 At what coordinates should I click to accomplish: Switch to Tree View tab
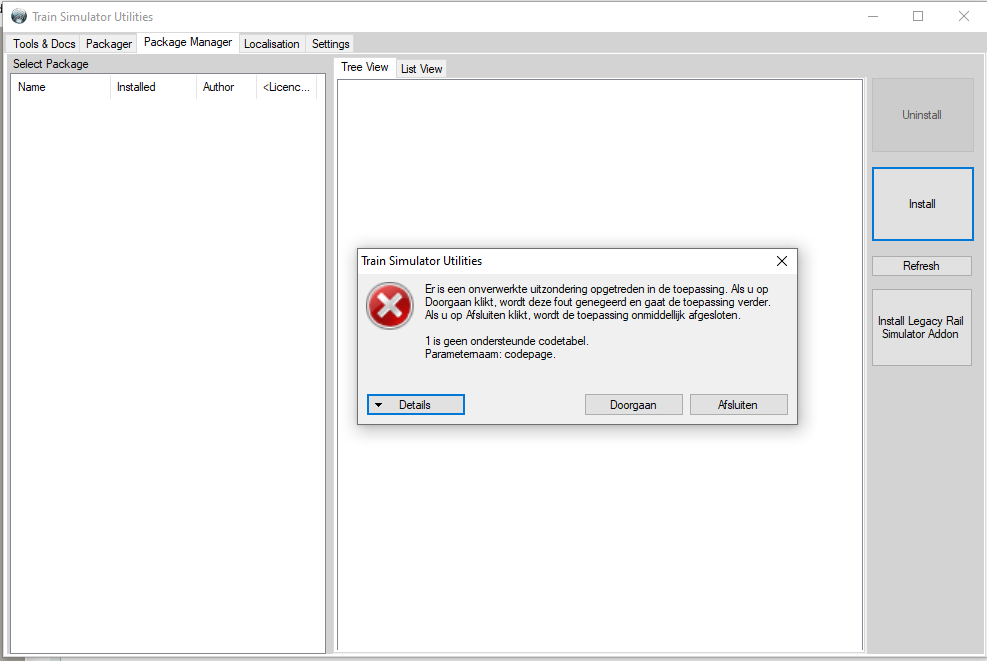click(364, 67)
